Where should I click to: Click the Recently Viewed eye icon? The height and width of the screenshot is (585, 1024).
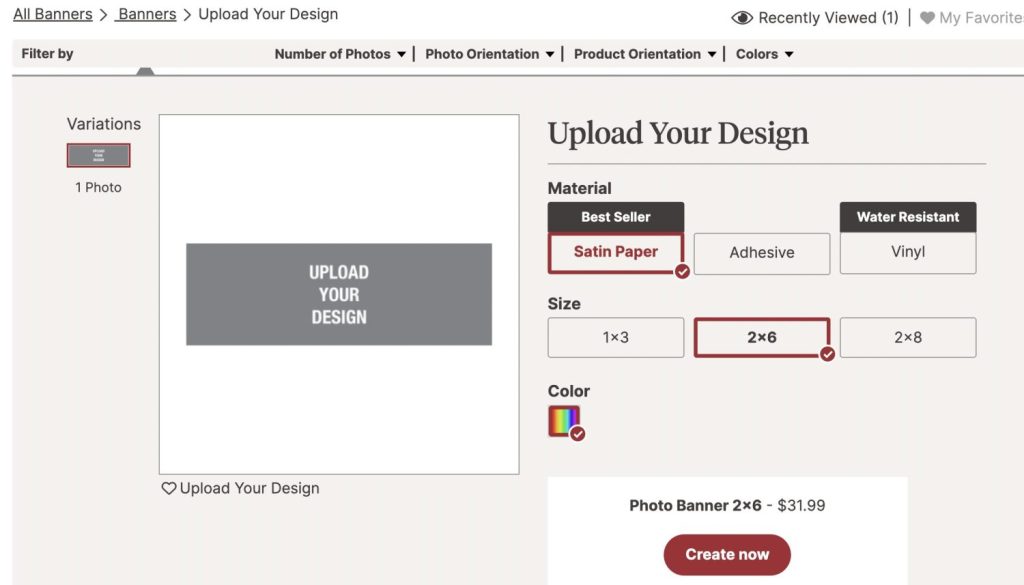pyautogui.click(x=742, y=18)
